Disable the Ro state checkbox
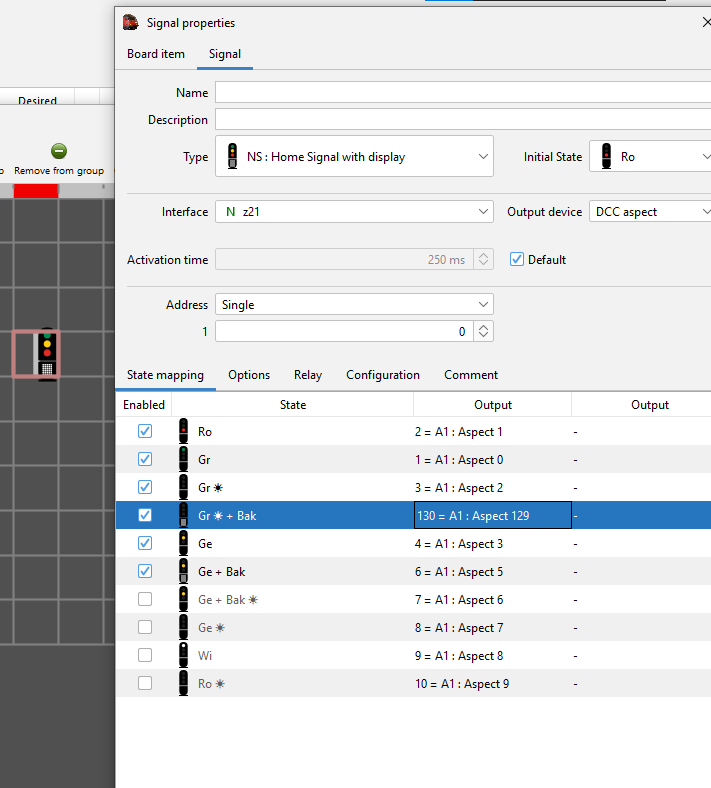The width and height of the screenshot is (711, 788). [x=145, y=432]
